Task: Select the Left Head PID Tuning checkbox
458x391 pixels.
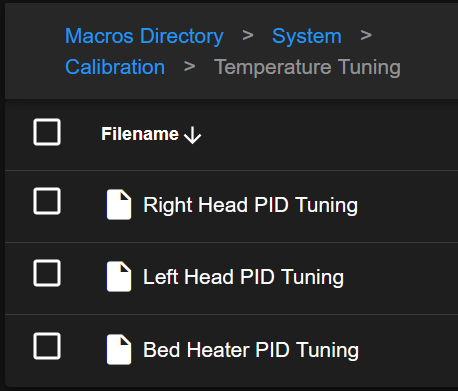Action: 47,273
